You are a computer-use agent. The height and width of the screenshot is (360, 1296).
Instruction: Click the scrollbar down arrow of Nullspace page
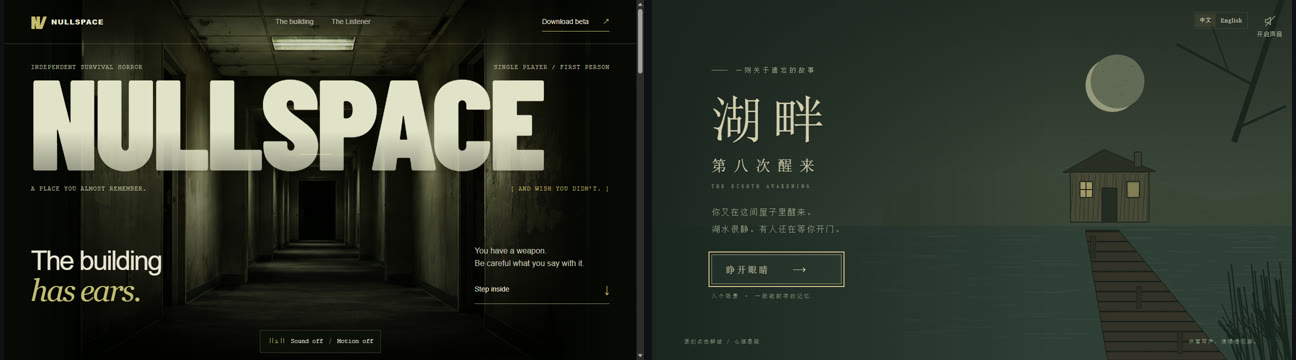point(640,355)
